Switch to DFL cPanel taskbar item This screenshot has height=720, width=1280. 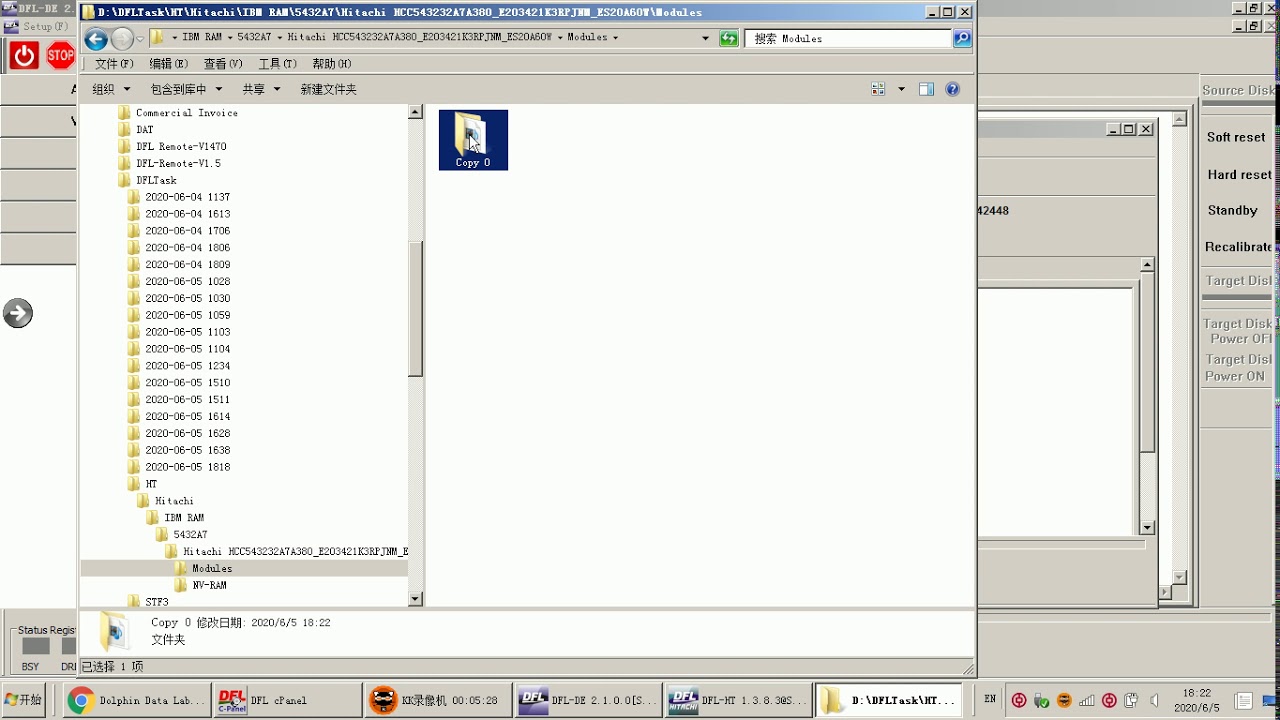[289, 700]
